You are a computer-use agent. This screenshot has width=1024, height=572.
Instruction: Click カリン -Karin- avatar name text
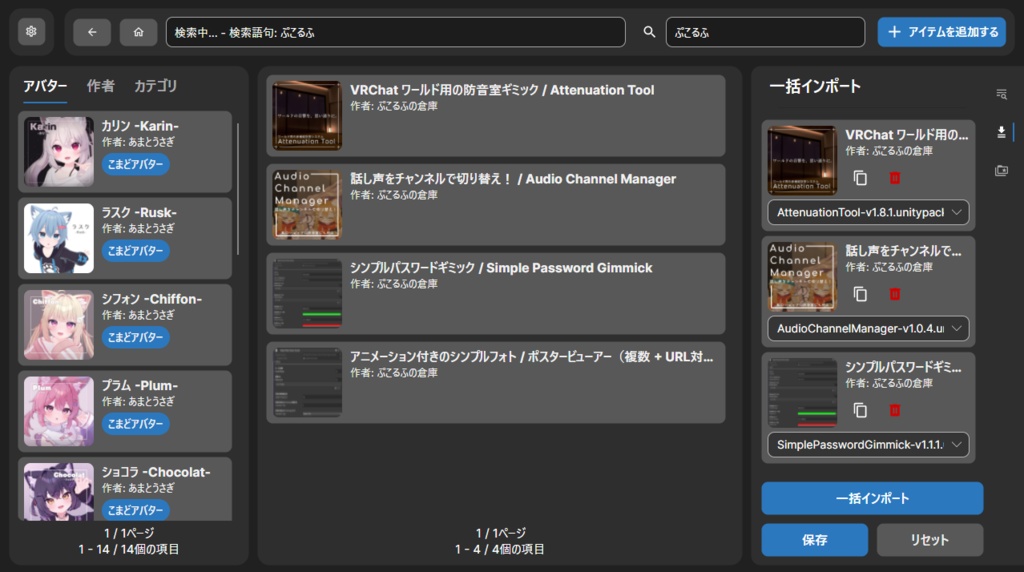[140, 126]
